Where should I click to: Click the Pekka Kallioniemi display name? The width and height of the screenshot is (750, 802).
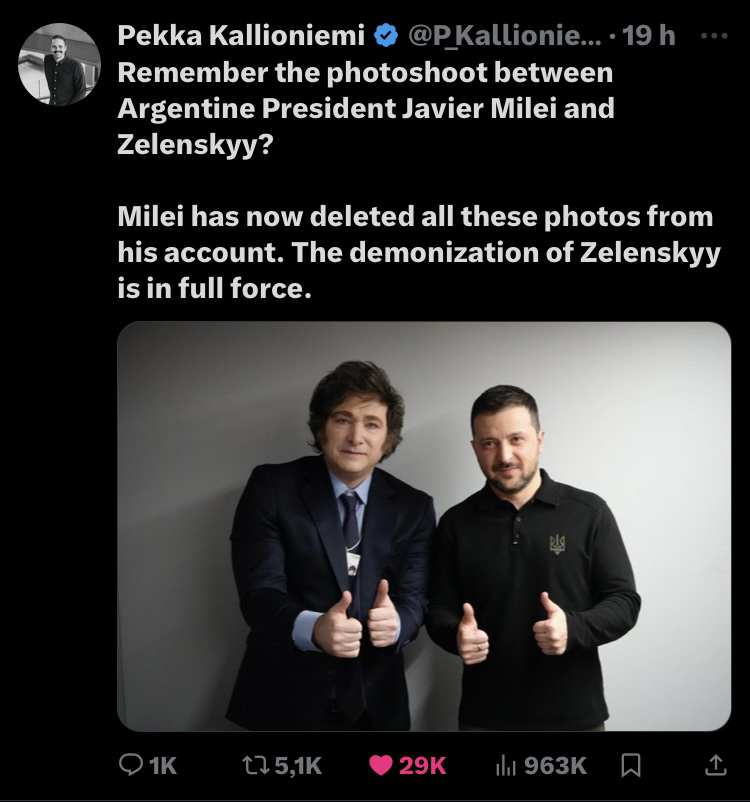[242, 37]
